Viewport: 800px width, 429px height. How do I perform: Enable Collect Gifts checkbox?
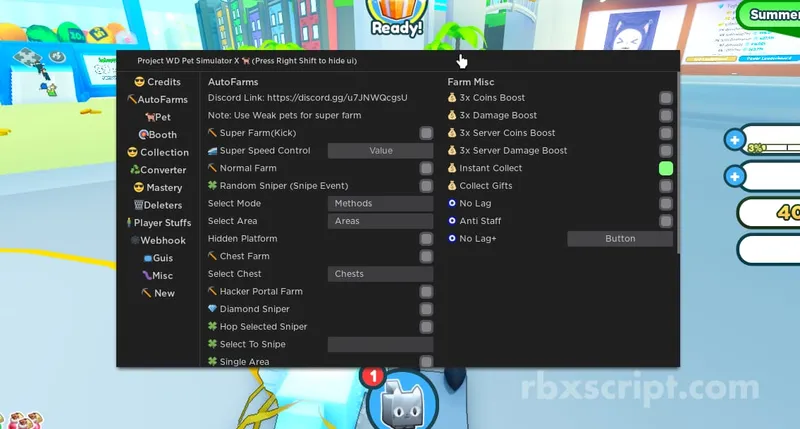coord(666,186)
